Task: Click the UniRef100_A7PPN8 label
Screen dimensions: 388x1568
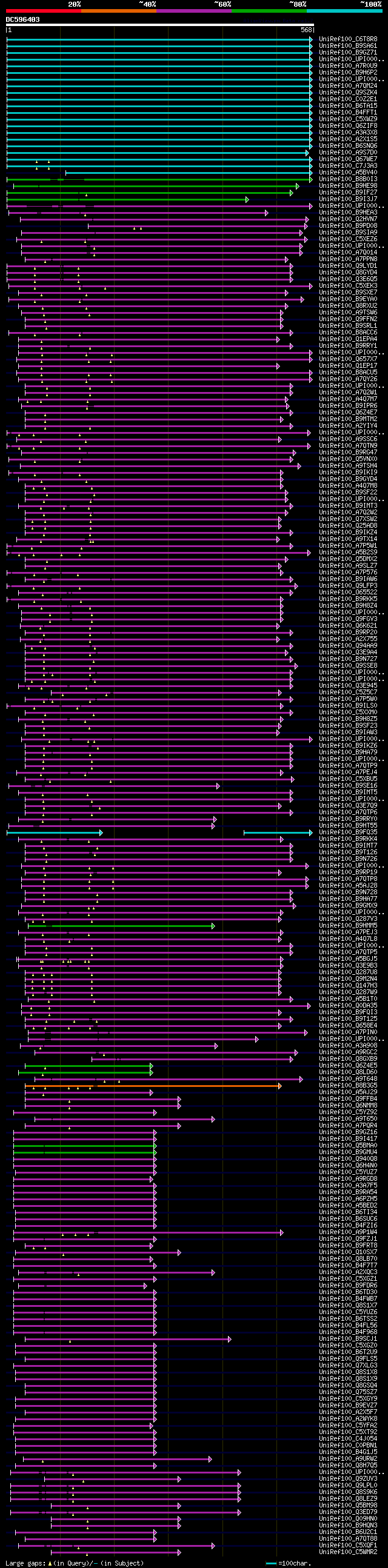Action: pyautogui.click(x=348, y=260)
